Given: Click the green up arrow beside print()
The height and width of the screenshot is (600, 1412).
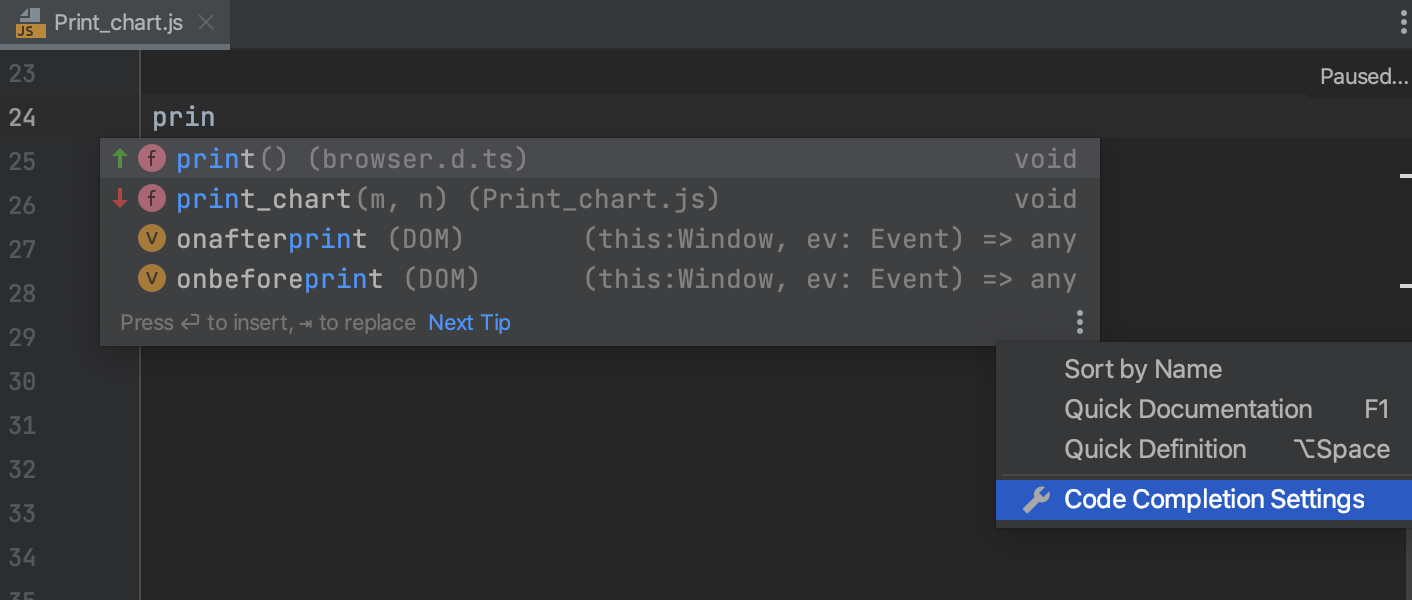Looking at the screenshot, I should [120, 159].
